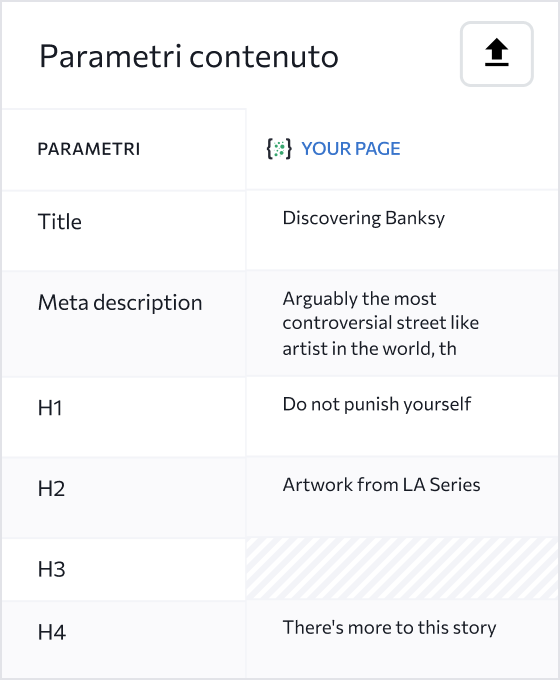
Task: Click the Parametri contenuto panel heading
Action: 189,56
